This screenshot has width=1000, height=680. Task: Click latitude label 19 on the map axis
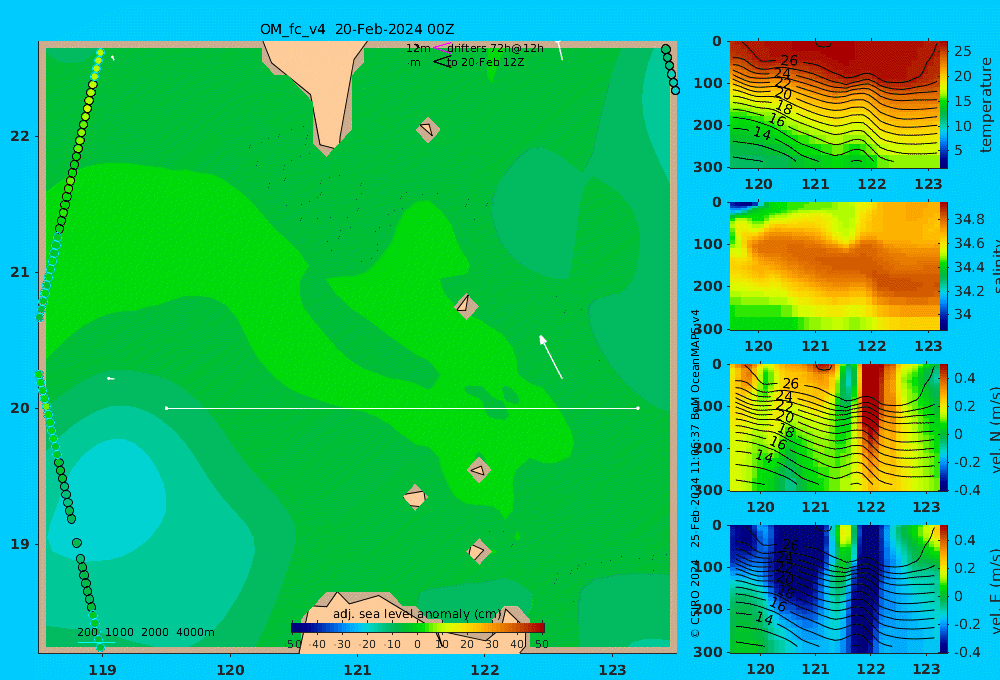[x=20, y=544]
